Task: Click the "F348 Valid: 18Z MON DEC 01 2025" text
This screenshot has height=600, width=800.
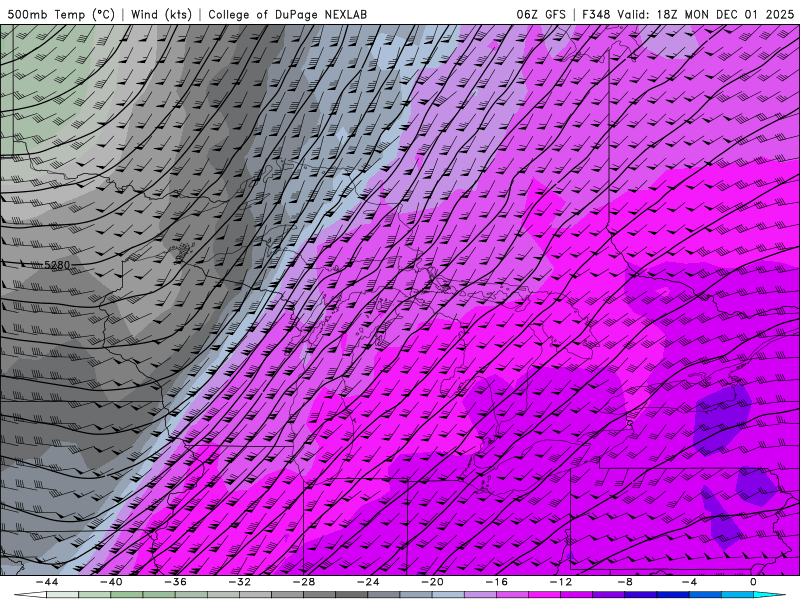Action: [x=688, y=14]
